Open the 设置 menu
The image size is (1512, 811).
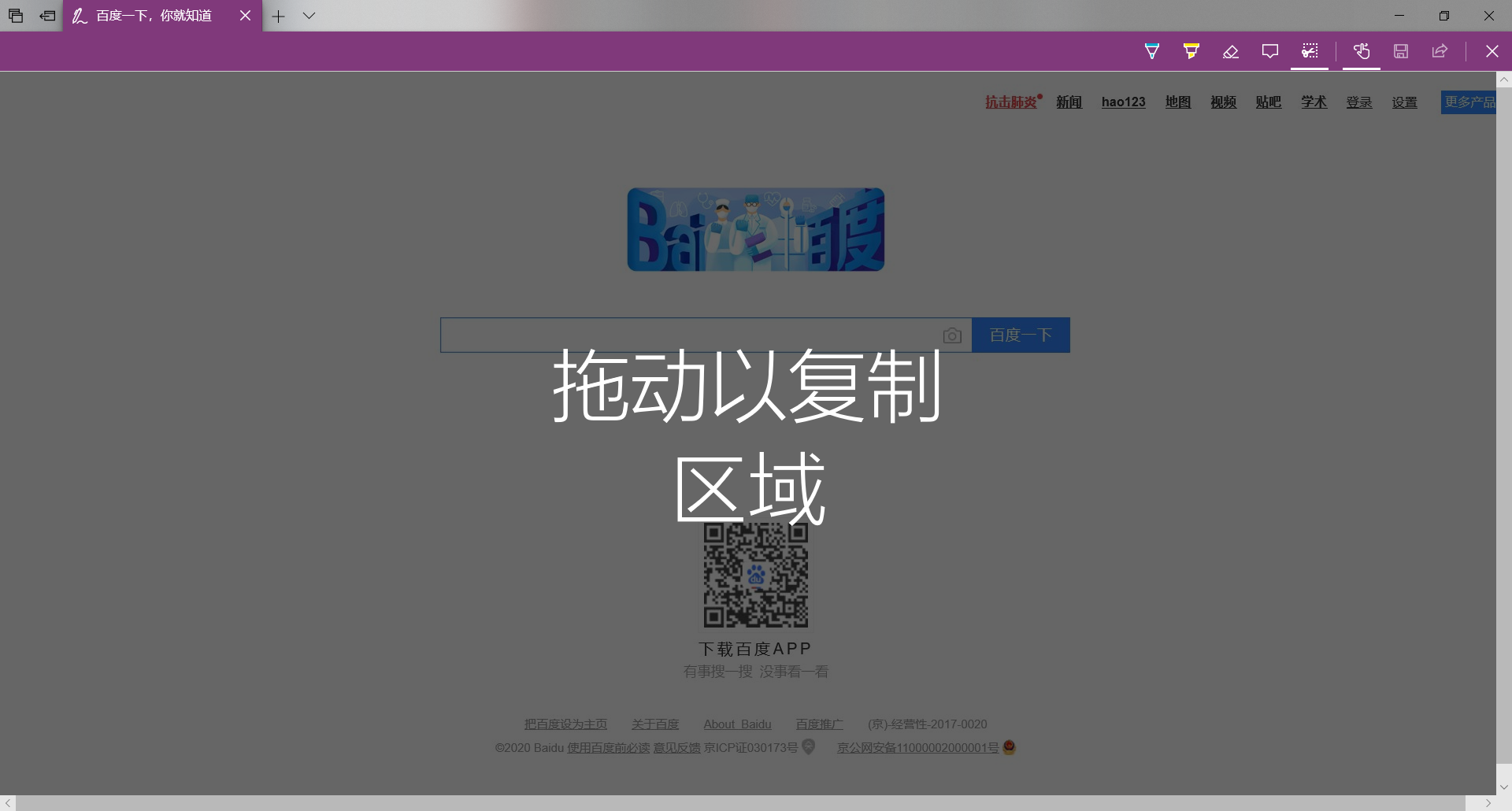[x=1404, y=102]
